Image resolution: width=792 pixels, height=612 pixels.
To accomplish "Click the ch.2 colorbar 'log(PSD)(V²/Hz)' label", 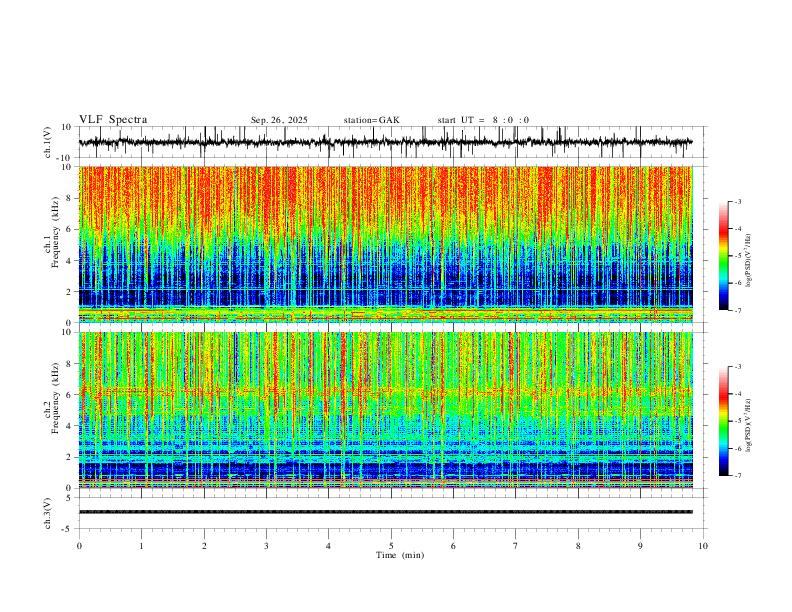I will pyautogui.click(x=748, y=425).
